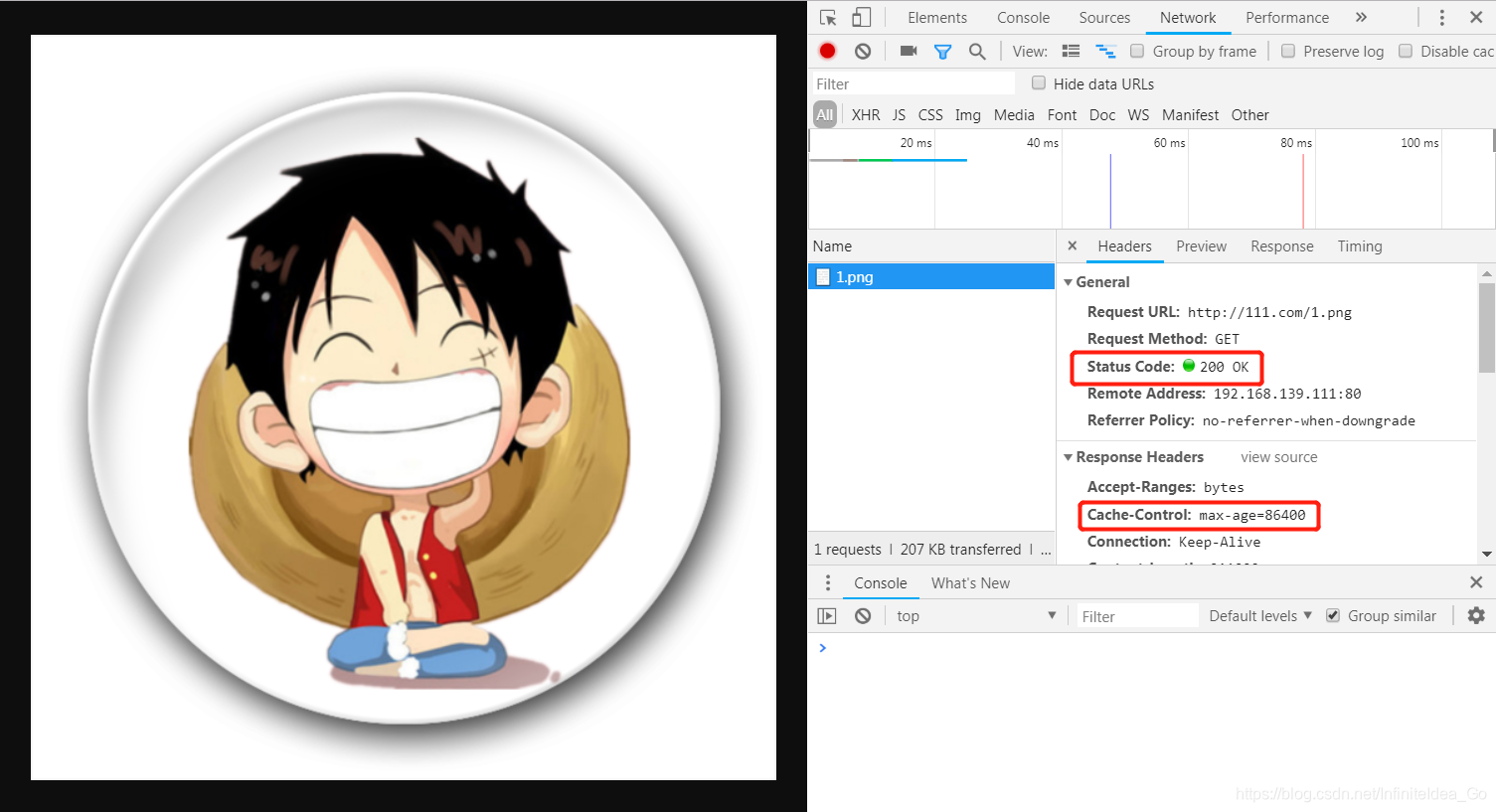
Task: Switch to Response tab
Action: [x=1282, y=246]
